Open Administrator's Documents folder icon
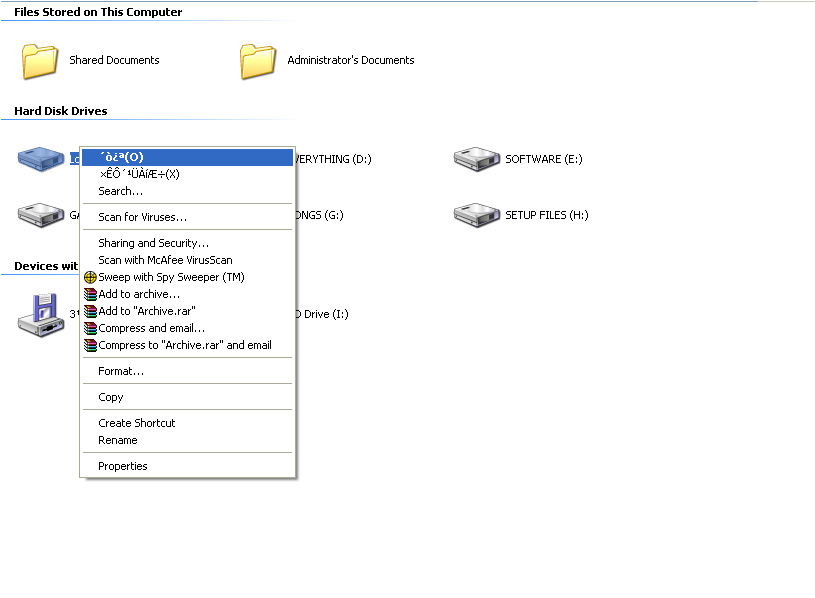The height and width of the screenshot is (598, 815). (x=258, y=61)
